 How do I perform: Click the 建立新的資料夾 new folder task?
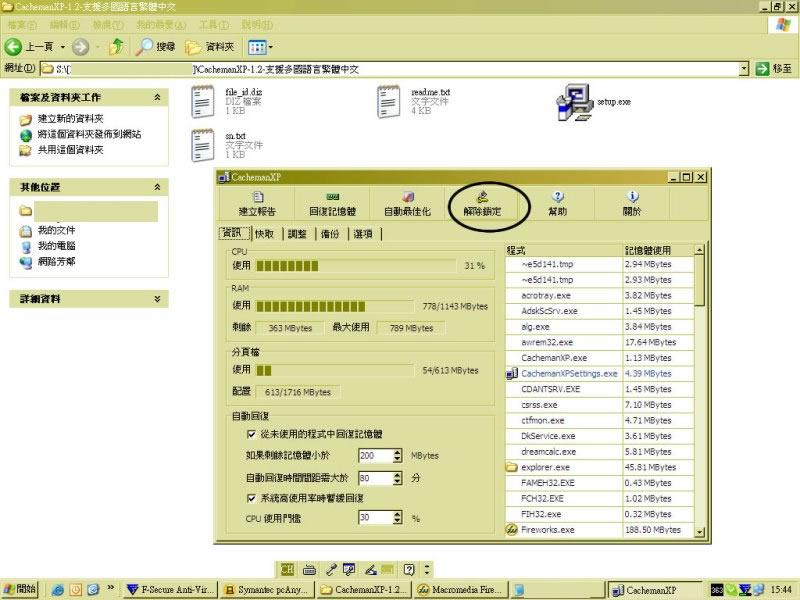tap(70, 119)
